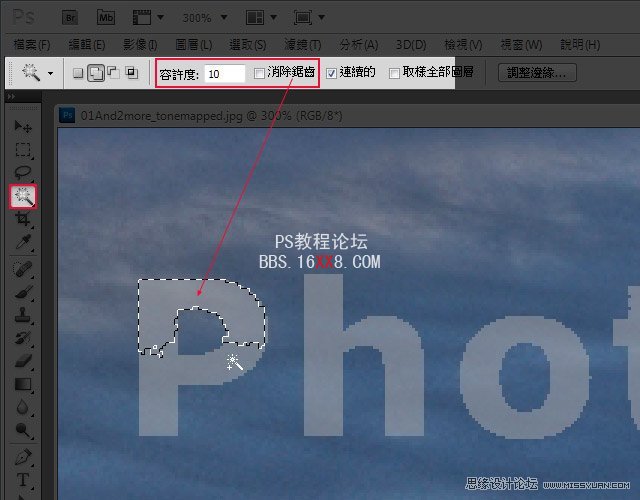This screenshot has width=640, height=500.
Task: Expand the View Extras dropdown arrow
Action: 160,18
